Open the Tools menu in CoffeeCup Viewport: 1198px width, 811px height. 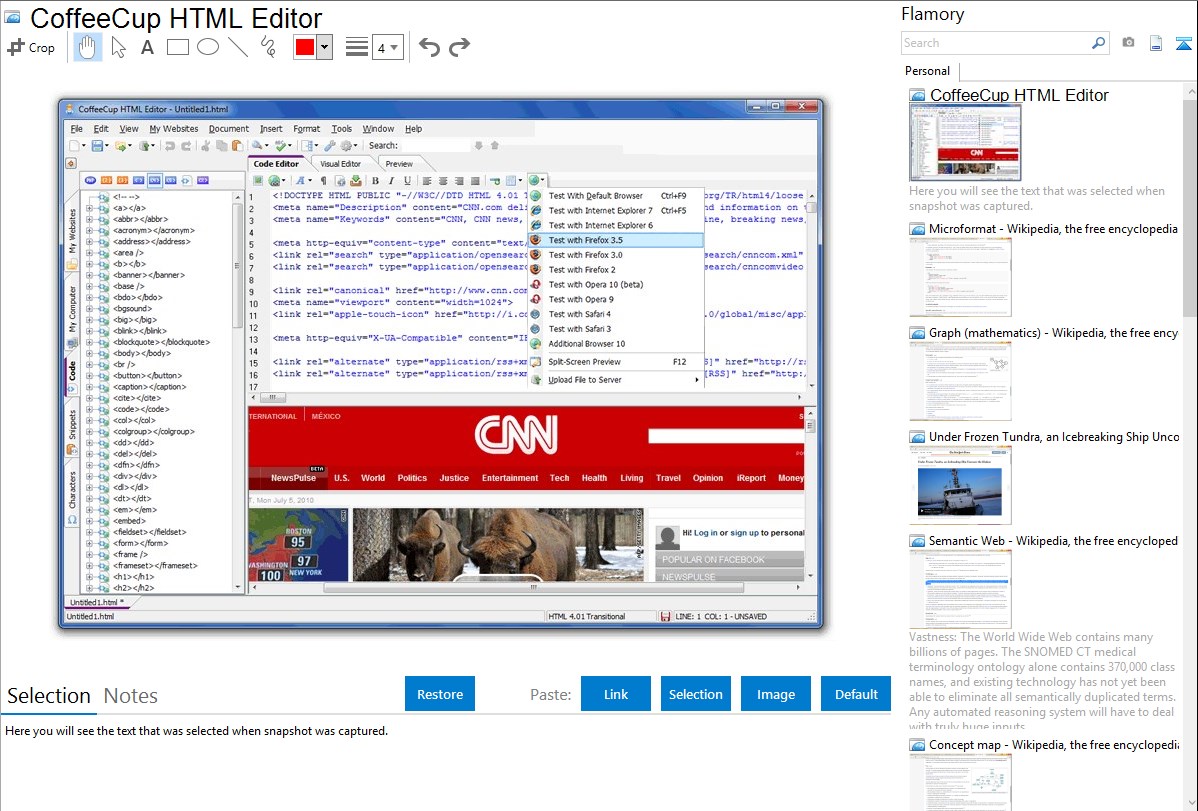pos(342,128)
